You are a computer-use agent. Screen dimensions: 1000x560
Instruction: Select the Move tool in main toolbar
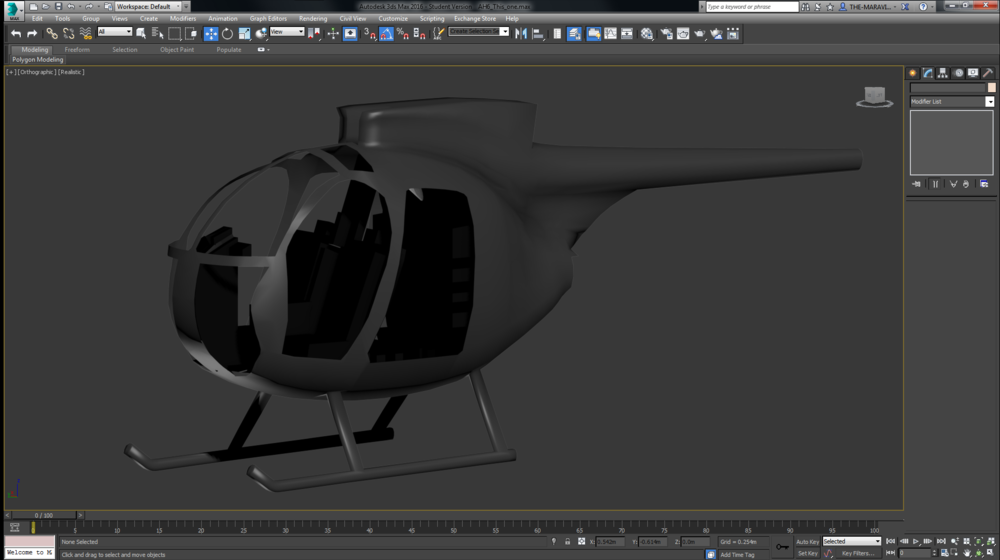tap(211, 34)
